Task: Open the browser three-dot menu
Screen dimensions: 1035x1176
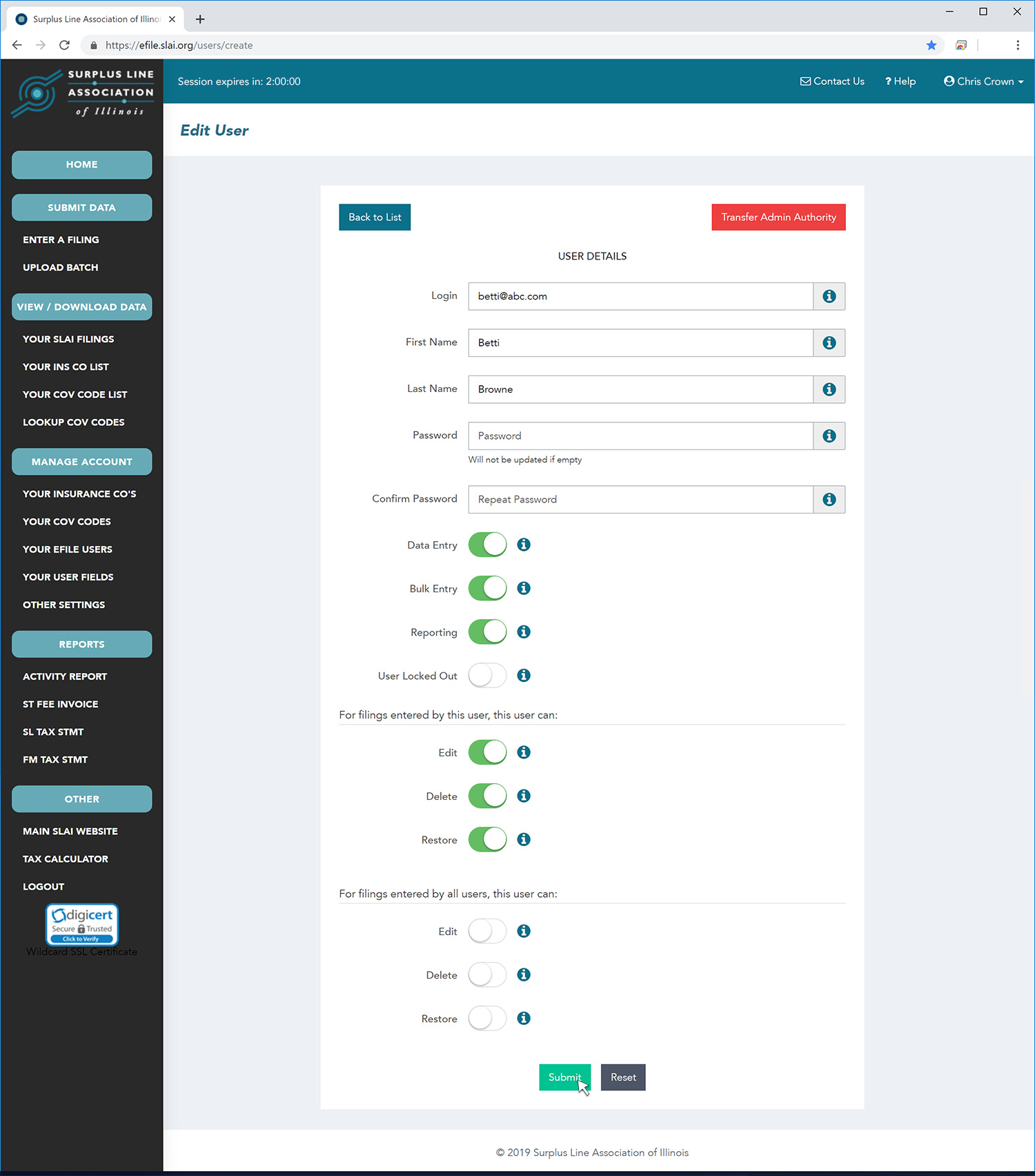Action: [x=1017, y=46]
